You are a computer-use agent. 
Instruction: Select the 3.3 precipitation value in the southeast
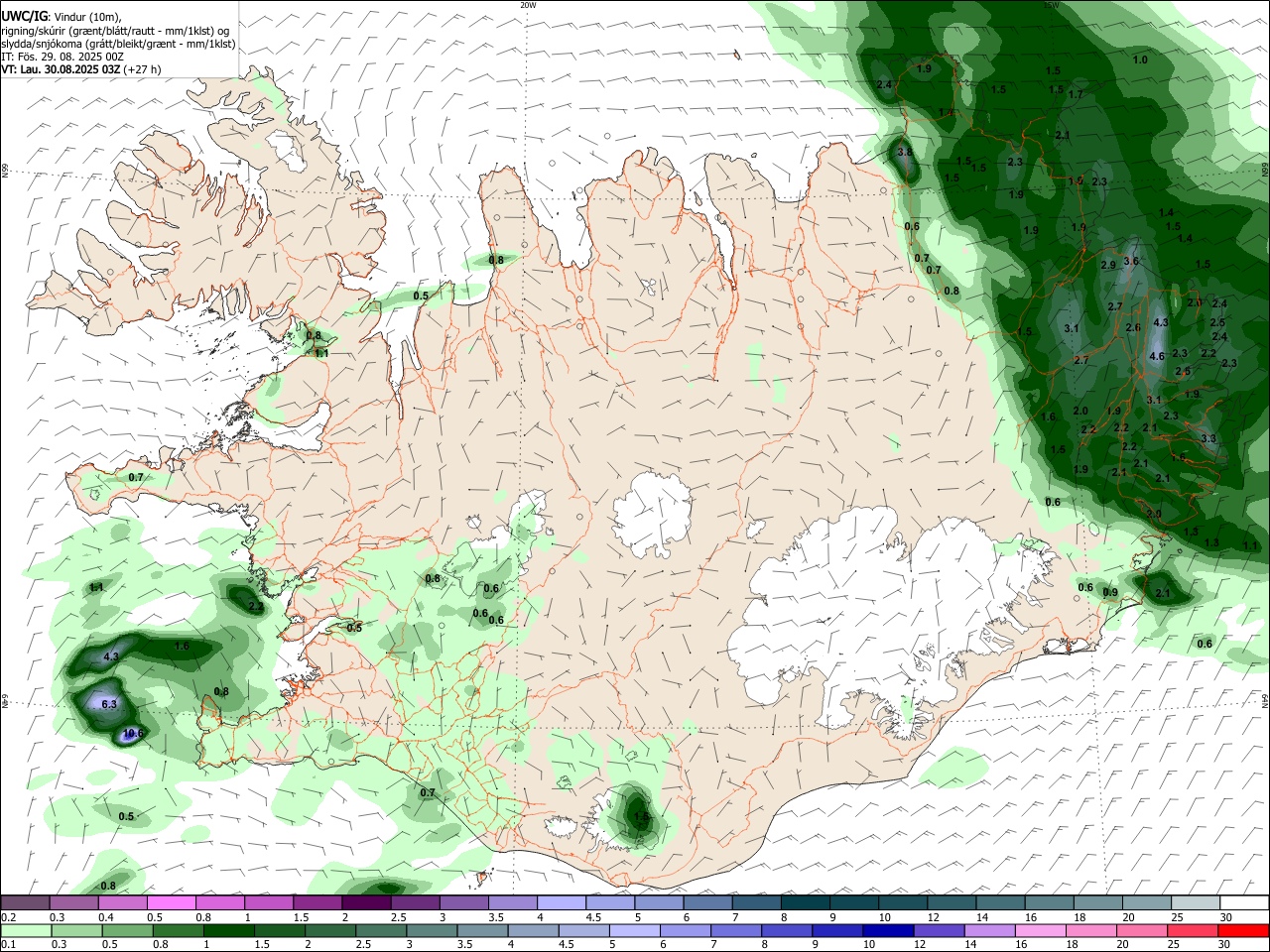[1207, 438]
